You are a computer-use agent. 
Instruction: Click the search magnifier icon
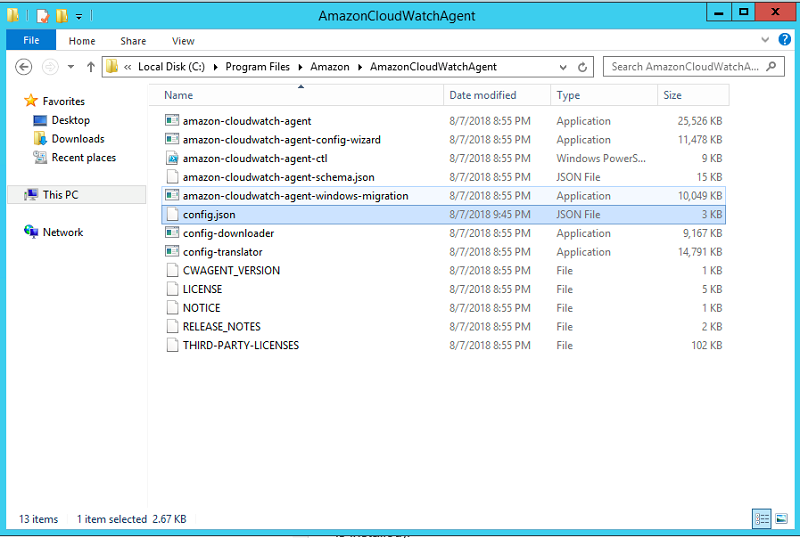[771, 66]
